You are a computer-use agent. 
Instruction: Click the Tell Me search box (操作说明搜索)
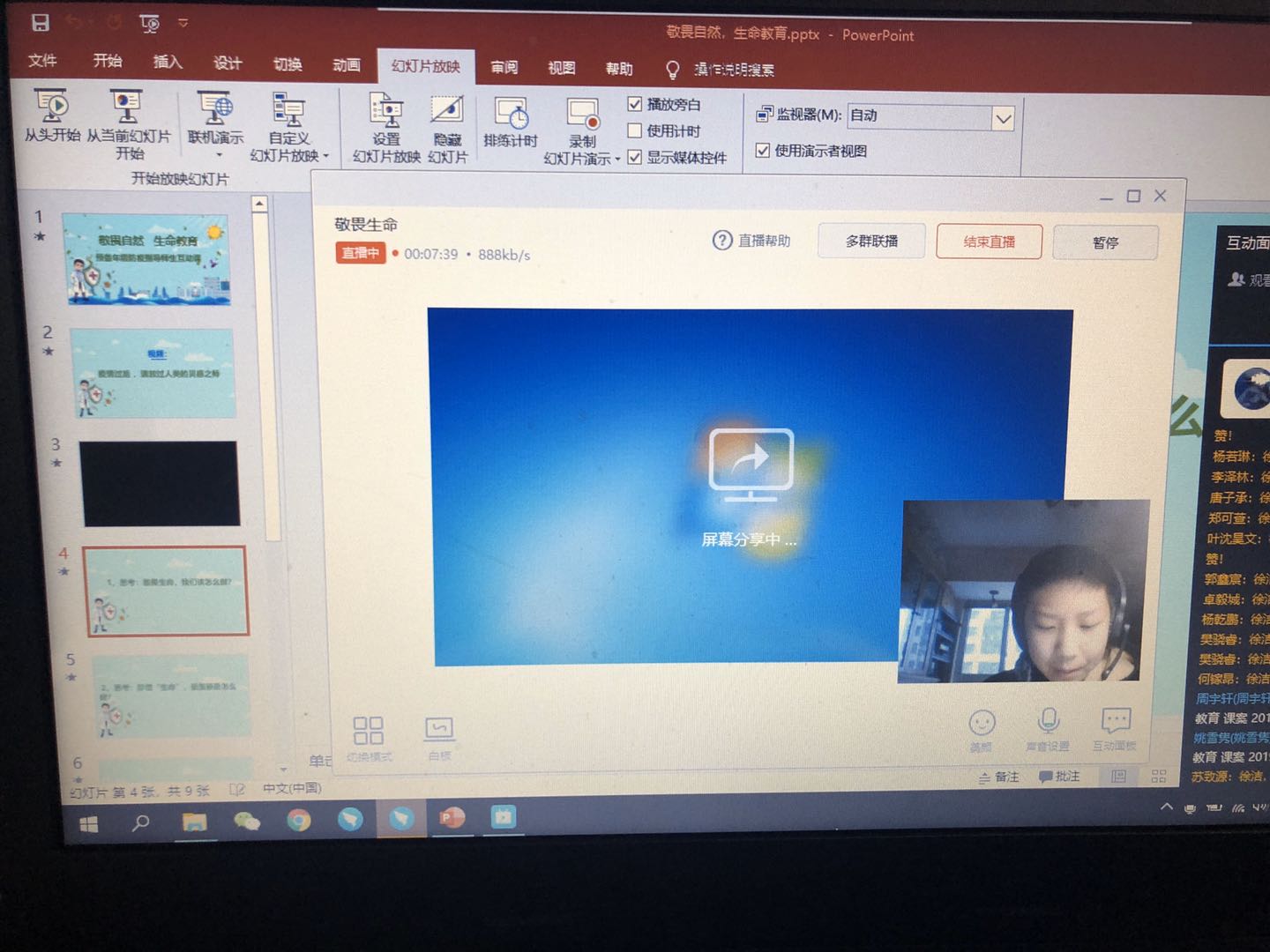click(x=721, y=70)
